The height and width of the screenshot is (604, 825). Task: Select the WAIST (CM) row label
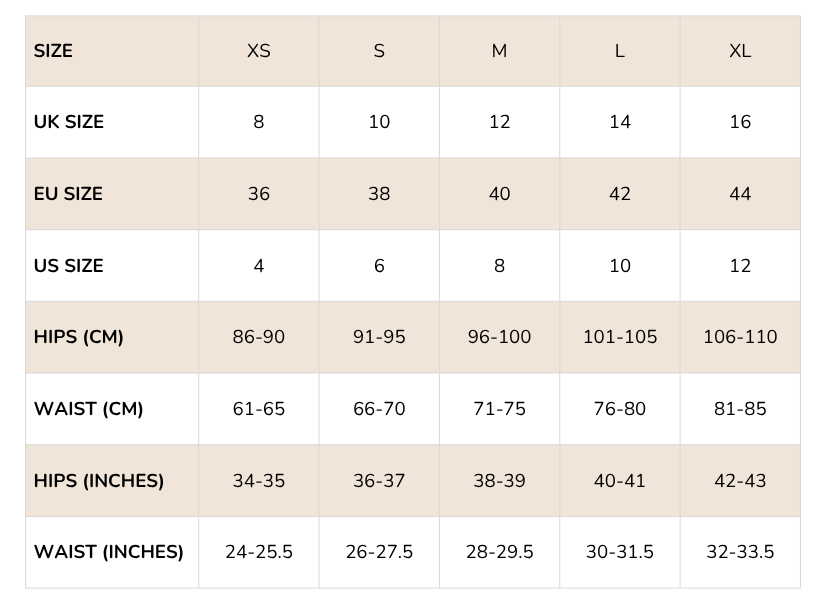[x=89, y=409]
